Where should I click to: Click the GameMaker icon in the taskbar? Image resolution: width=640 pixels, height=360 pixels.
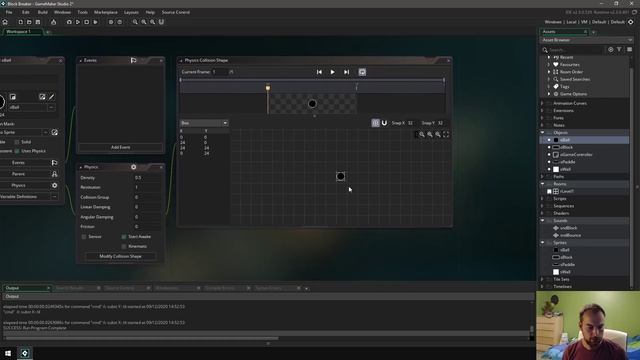pyautogui.click(x=24, y=353)
